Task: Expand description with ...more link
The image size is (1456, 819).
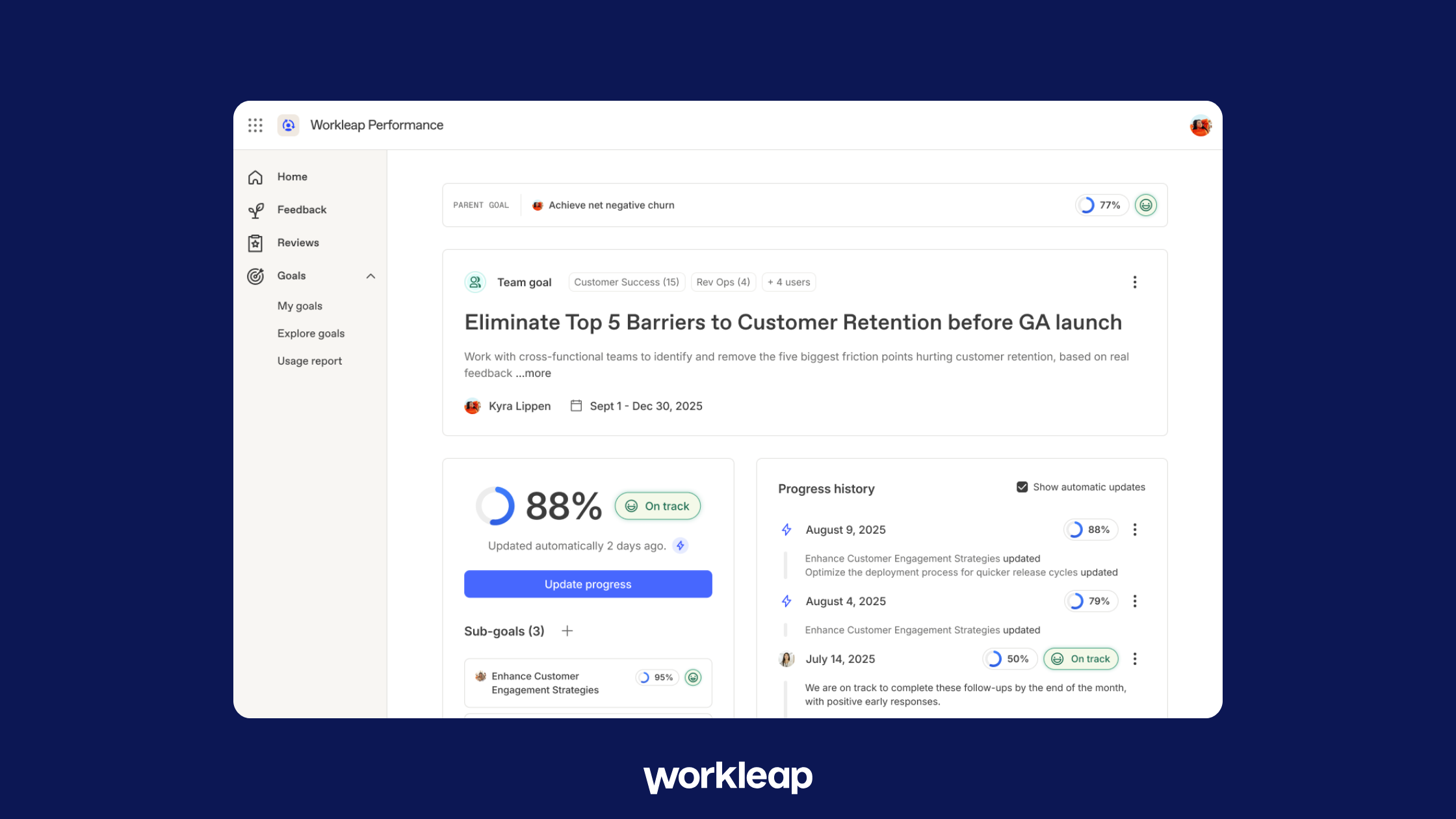Action: click(x=534, y=373)
